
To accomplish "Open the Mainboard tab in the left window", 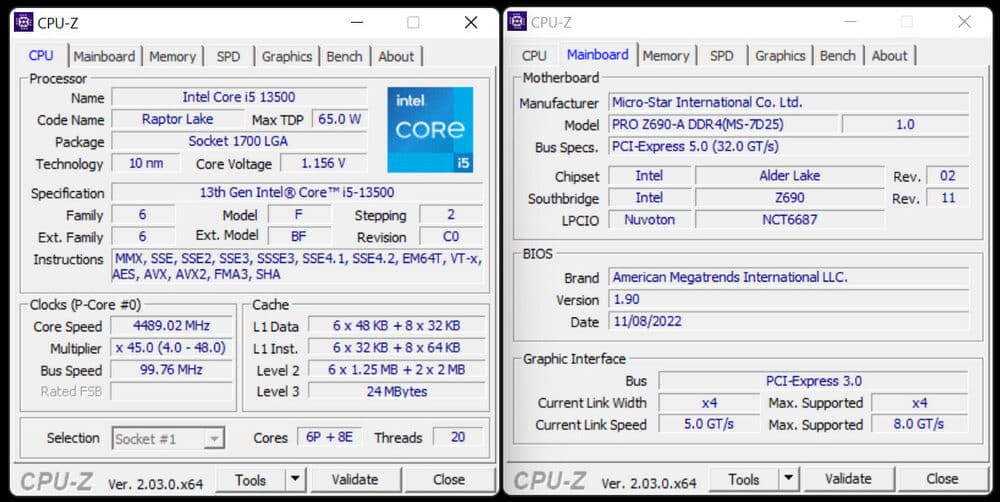I will click(104, 56).
